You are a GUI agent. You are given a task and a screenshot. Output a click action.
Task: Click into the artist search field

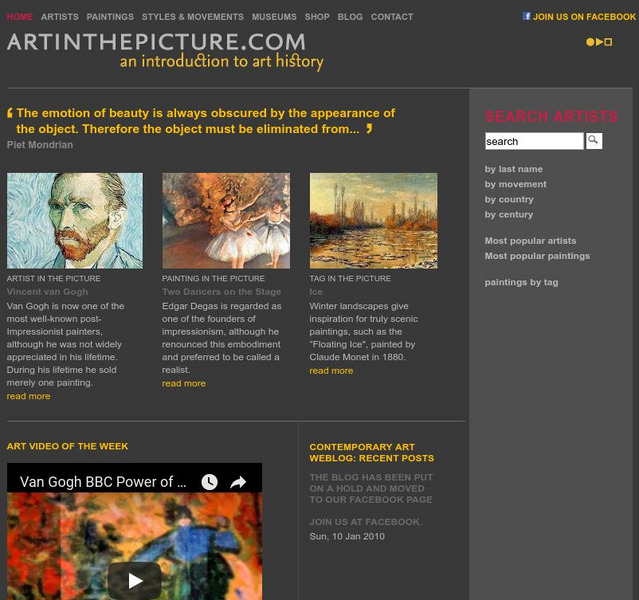(x=534, y=141)
